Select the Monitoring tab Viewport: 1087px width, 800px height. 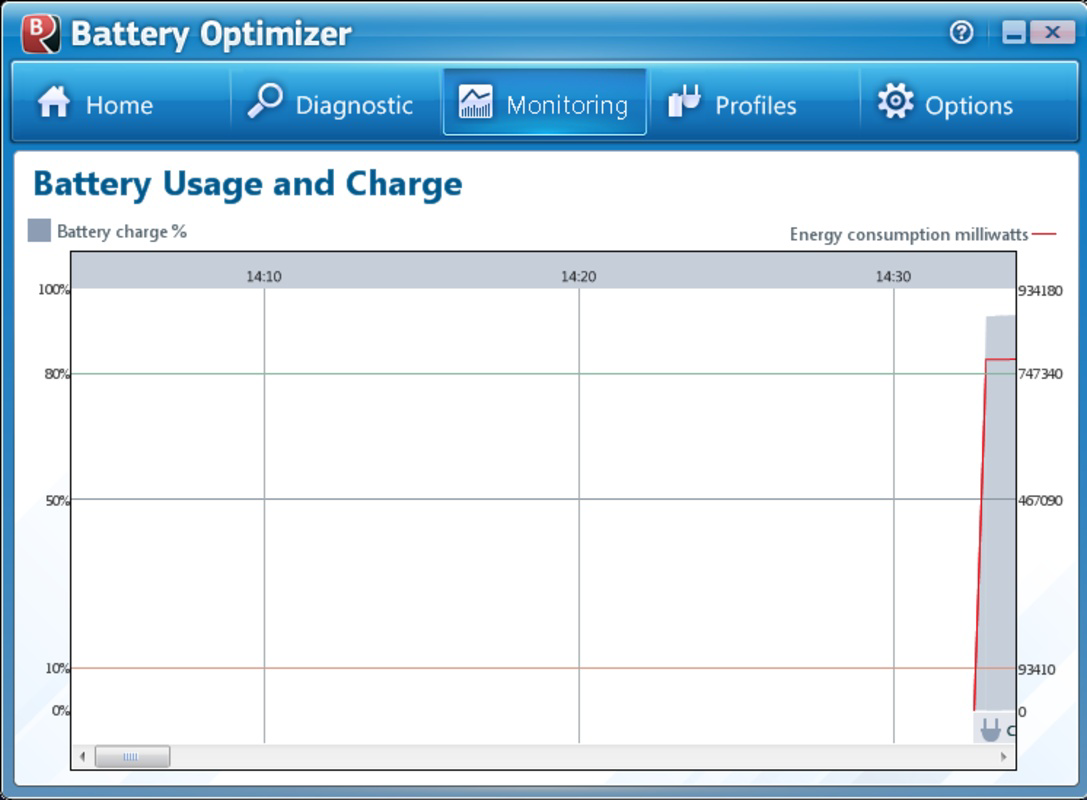click(545, 103)
